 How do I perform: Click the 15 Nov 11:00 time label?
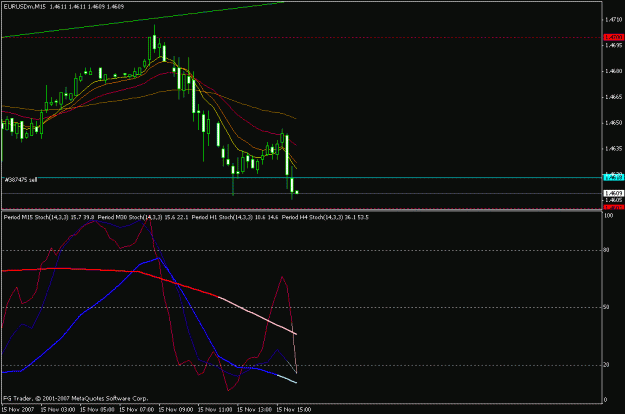[x=215, y=410]
